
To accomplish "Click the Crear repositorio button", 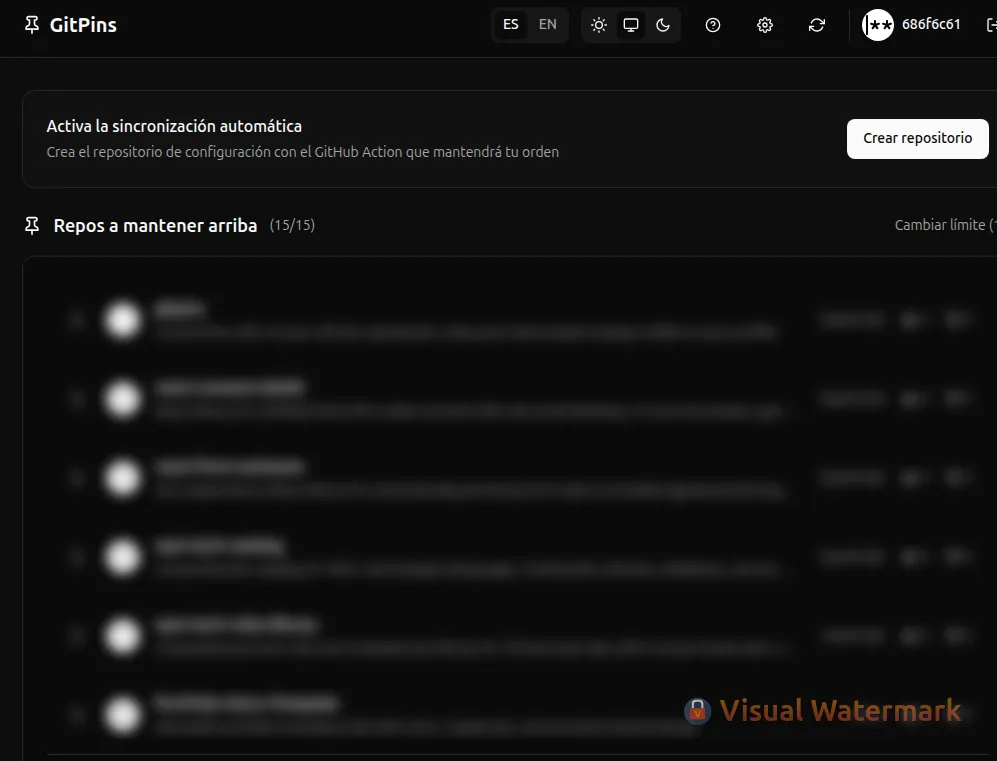I will click(x=918, y=139).
